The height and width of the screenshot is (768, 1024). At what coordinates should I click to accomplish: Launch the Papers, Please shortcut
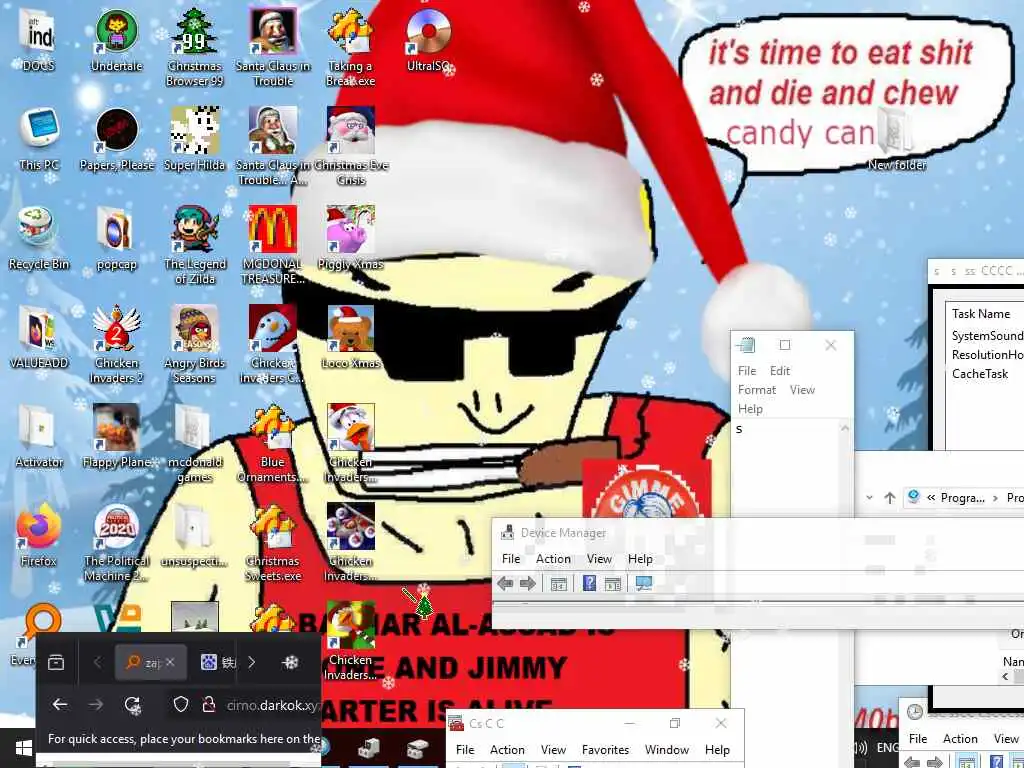tap(116, 140)
